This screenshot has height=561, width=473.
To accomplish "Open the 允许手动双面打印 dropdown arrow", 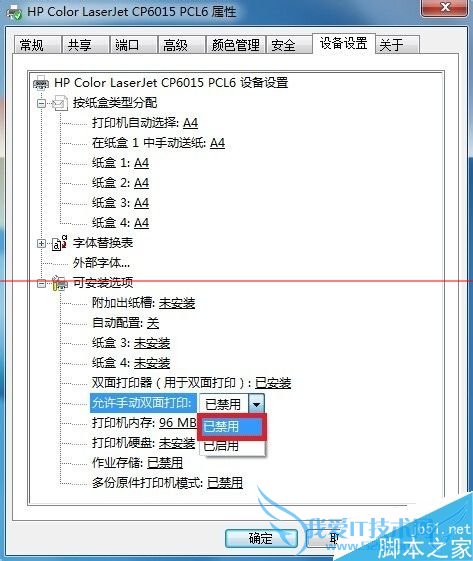I will (256, 404).
